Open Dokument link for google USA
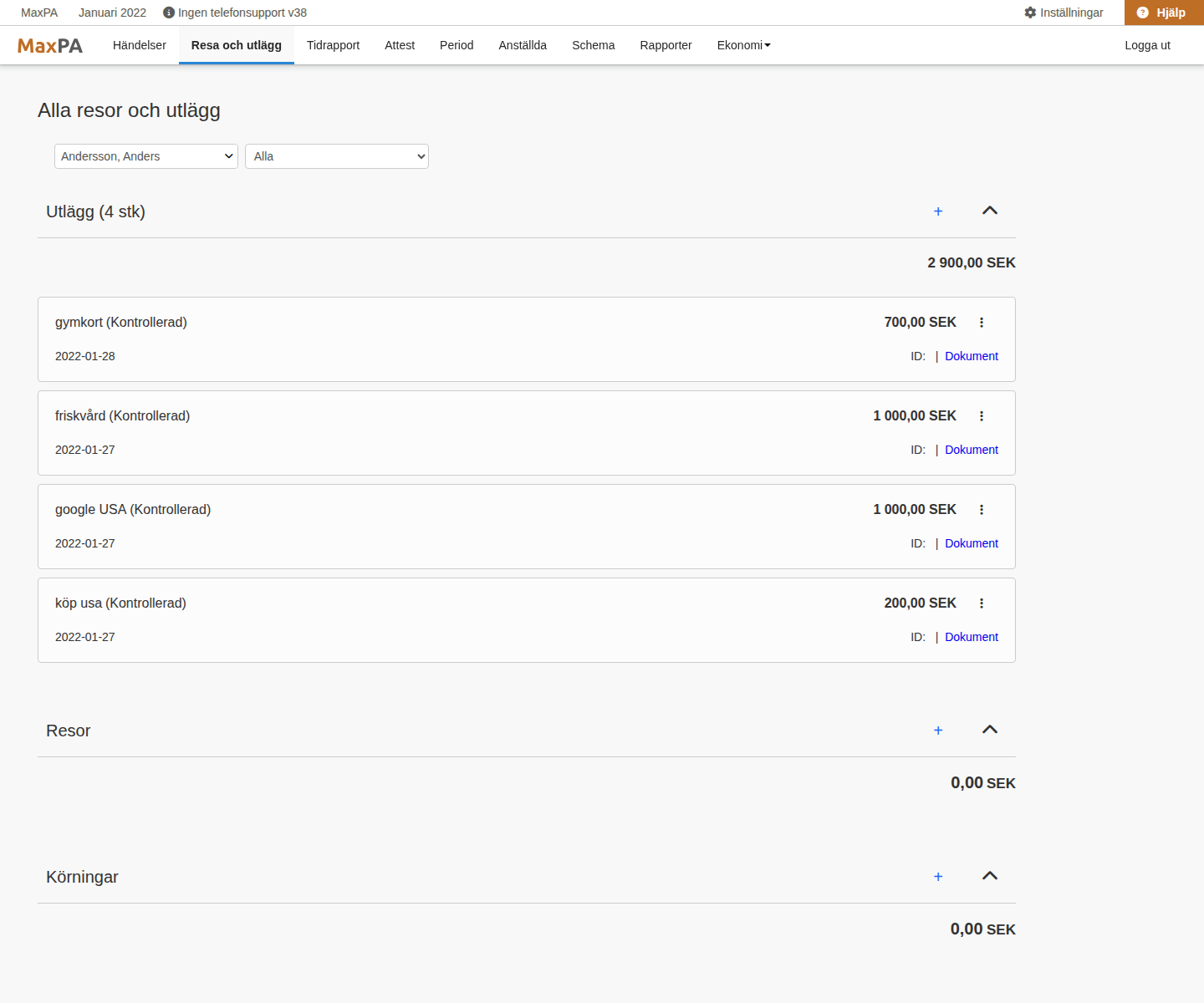1204x1003 pixels. coord(972,543)
